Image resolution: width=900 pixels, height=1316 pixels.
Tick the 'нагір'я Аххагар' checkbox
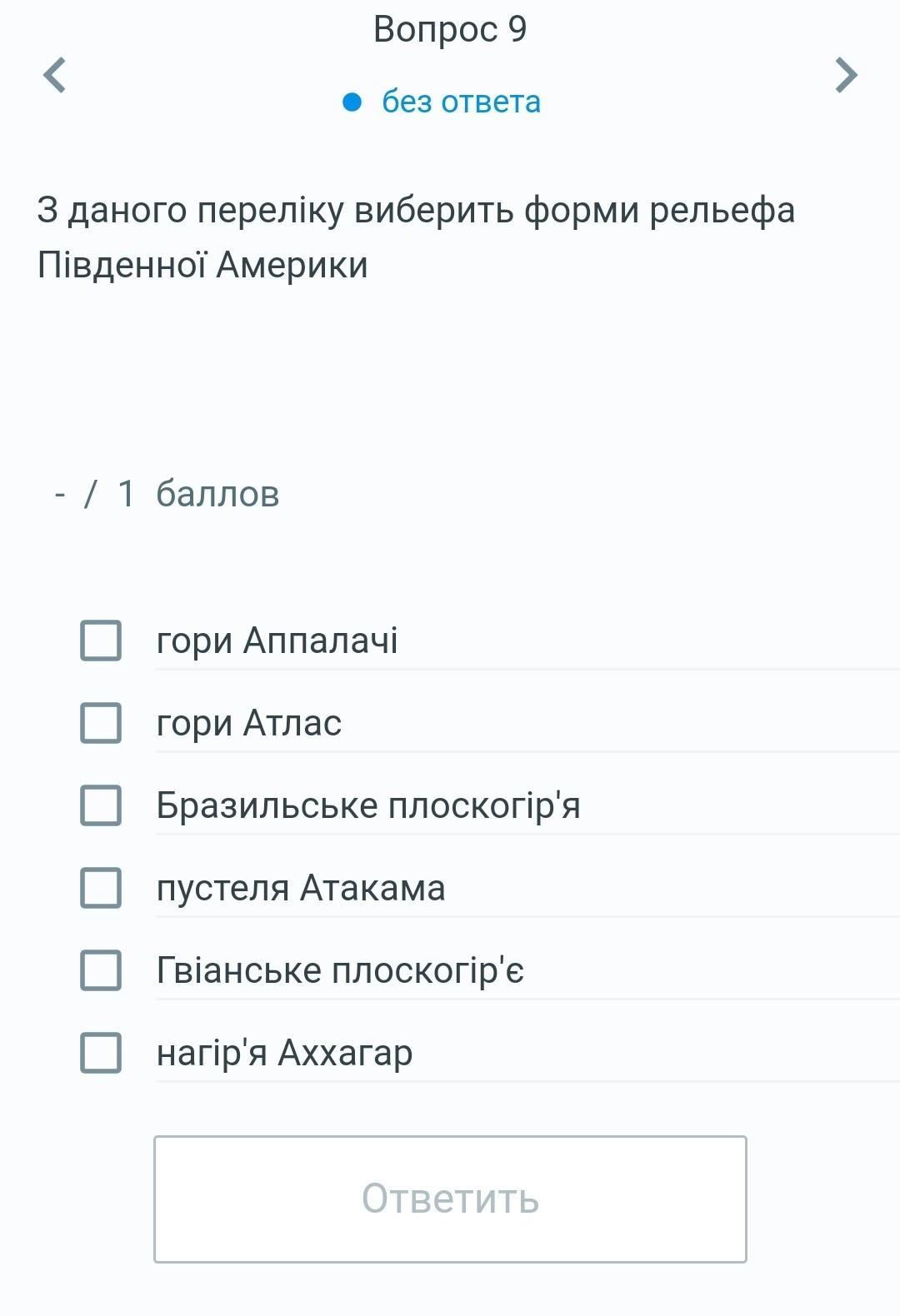pyautogui.click(x=101, y=1052)
